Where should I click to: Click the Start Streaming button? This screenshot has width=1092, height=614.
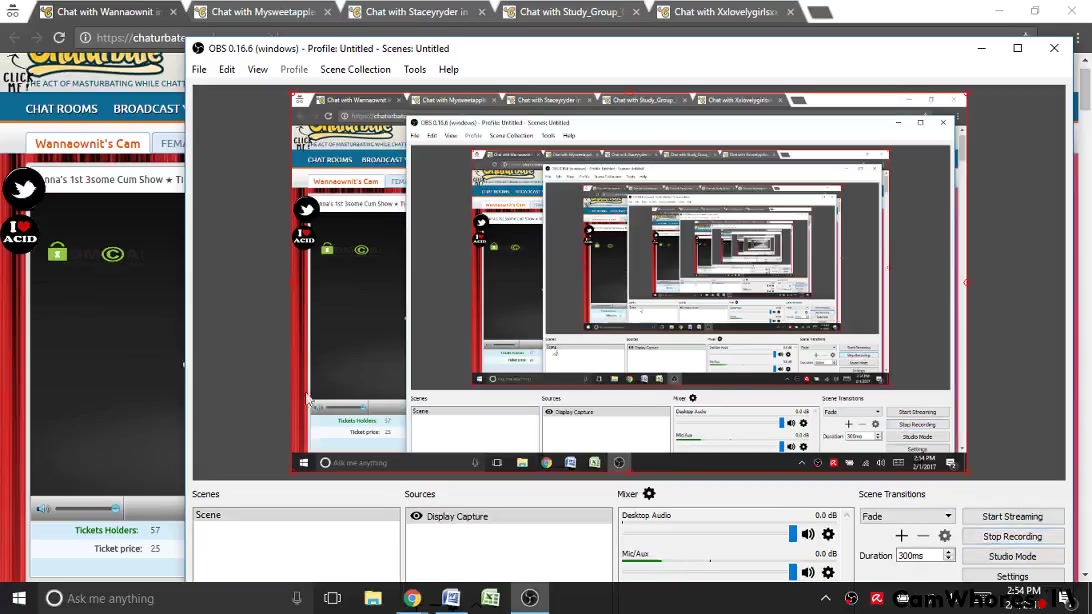[1012, 516]
